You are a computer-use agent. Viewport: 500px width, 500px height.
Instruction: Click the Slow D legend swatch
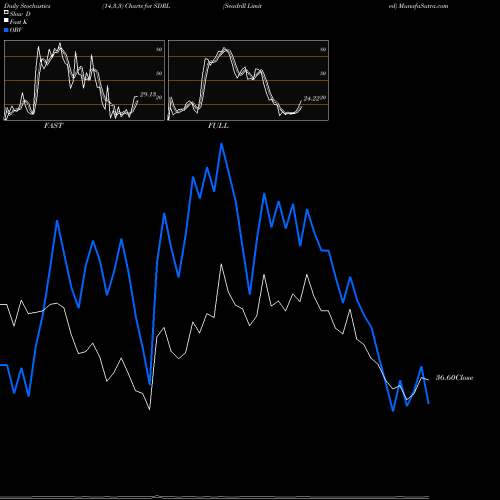point(6,12)
